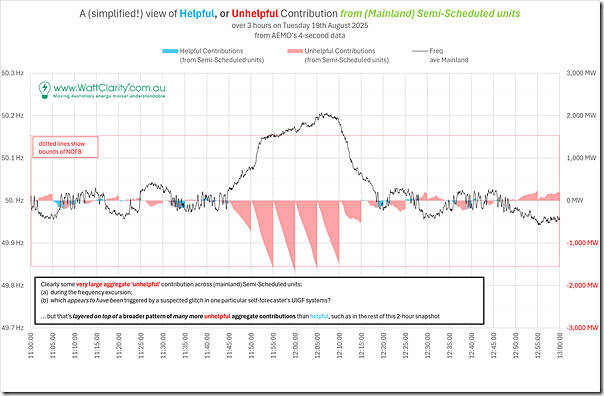Select the Unhelpful Contributions legend label
Viewport: 604px width, 396px height.
coord(347,55)
